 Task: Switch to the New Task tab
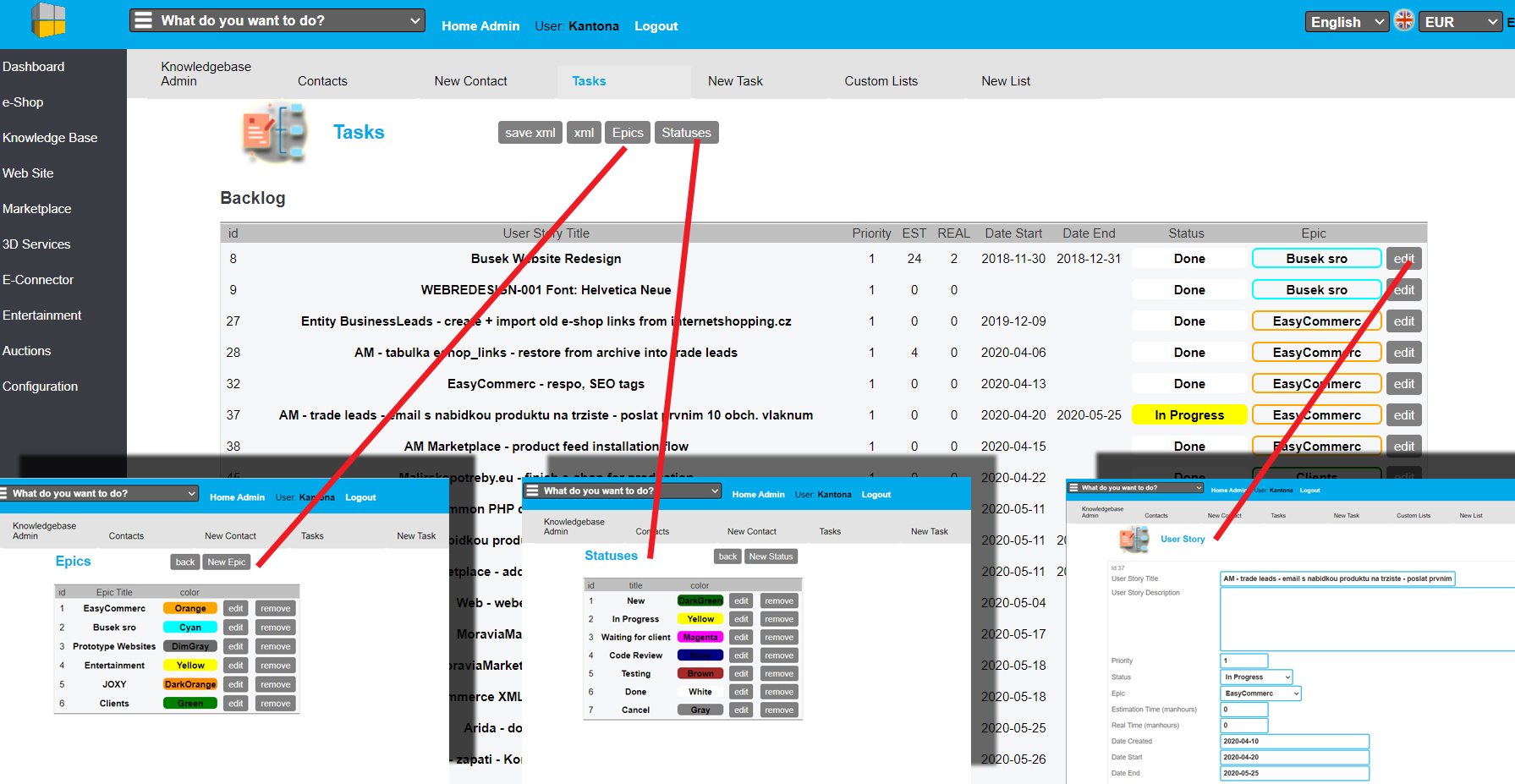click(x=735, y=81)
